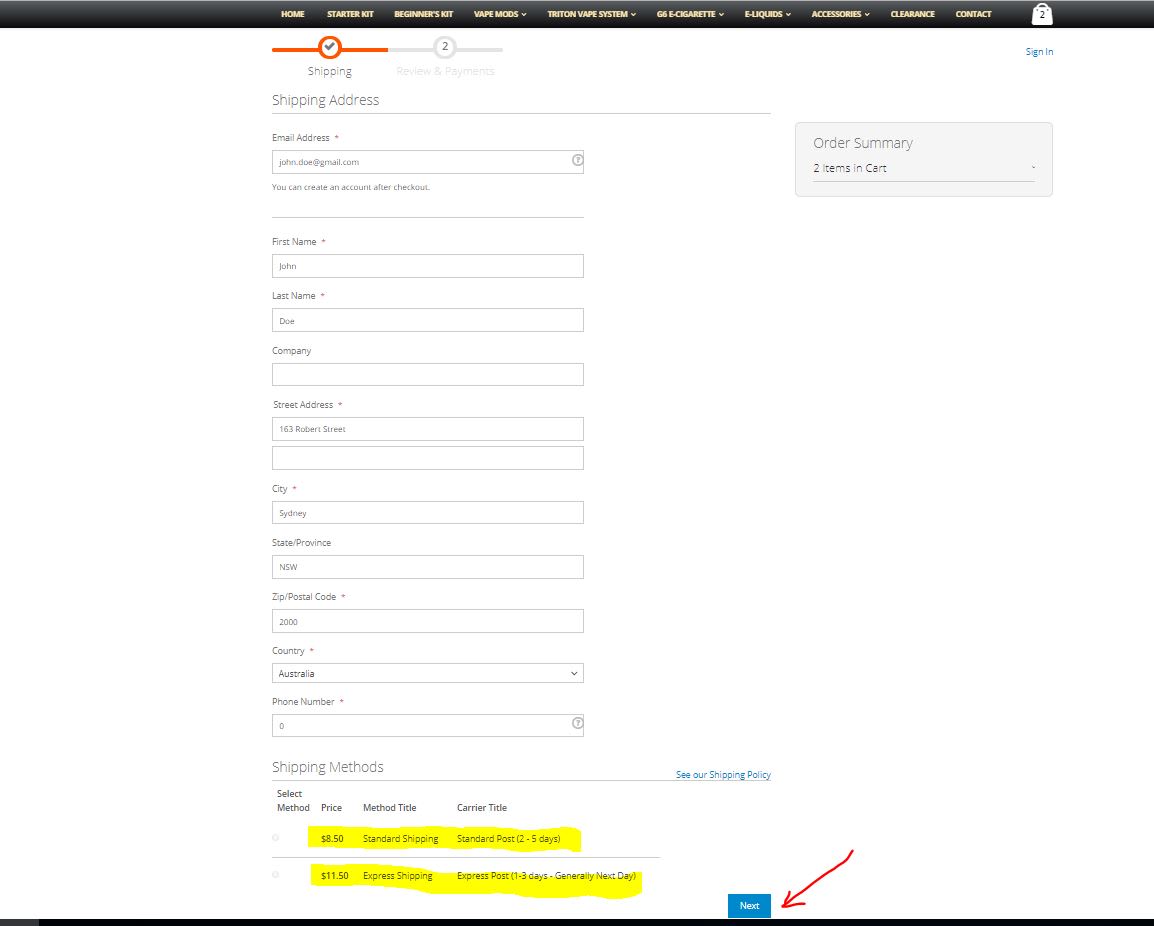
Task: Open the Clearance page from the navigation
Action: pyautogui.click(x=912, y=14)
